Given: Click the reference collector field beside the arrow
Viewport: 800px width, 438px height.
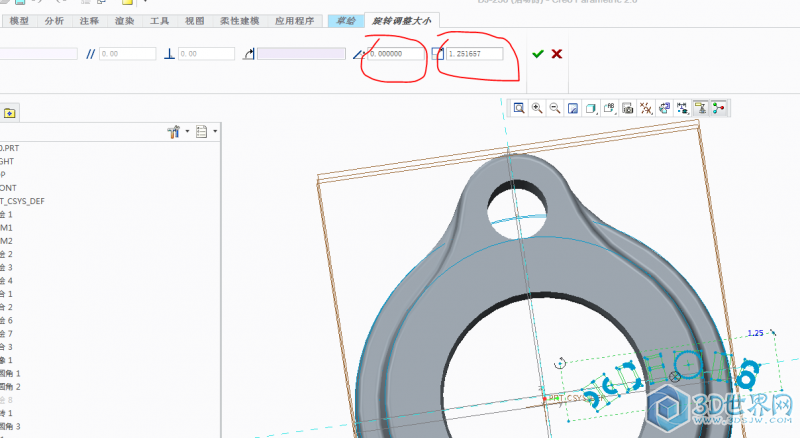Looking at the screenshot, I should (301, 54).
